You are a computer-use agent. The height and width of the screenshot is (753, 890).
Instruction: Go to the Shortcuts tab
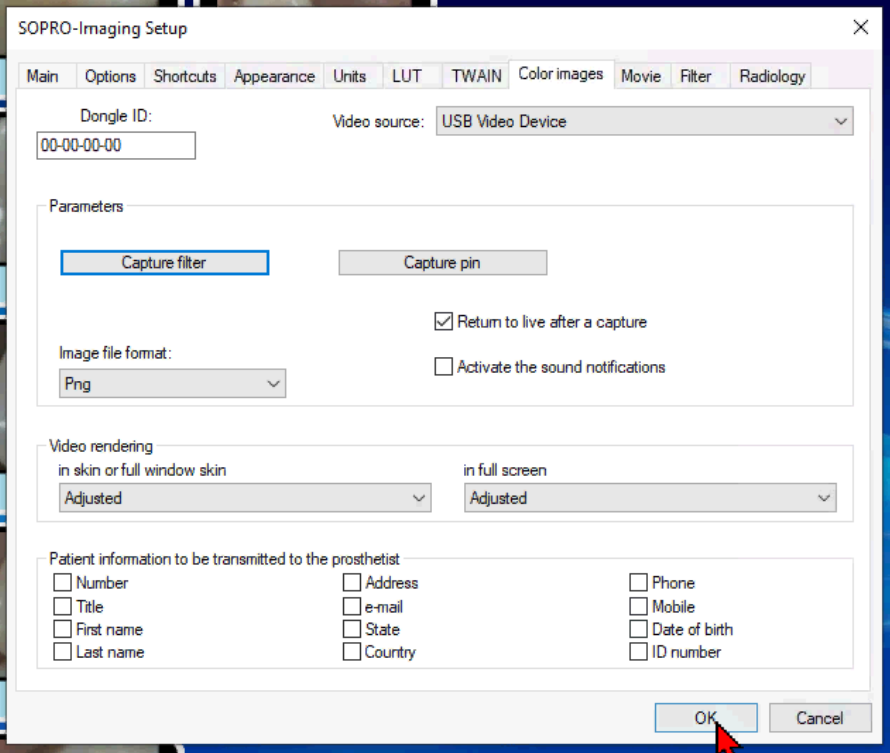pos(185,76)
